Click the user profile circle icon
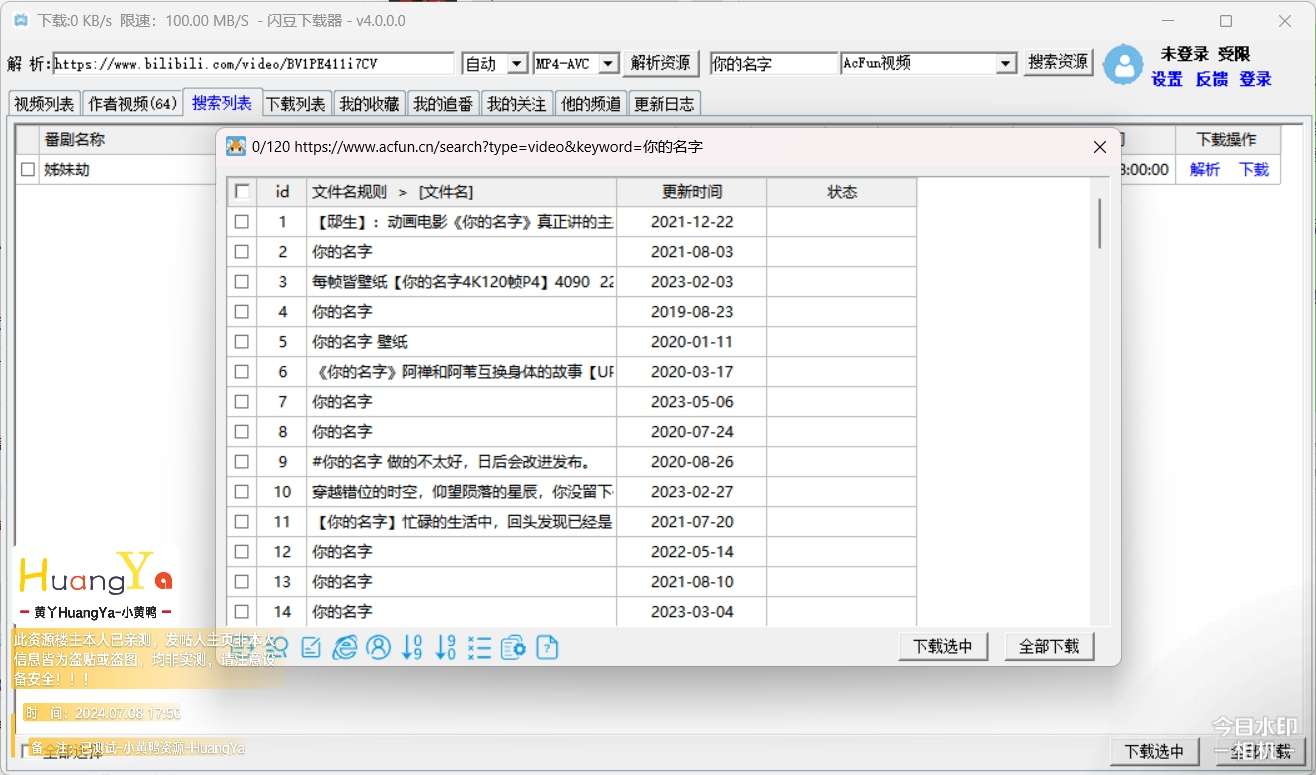 pyautogui.click(x=379, y=648)
